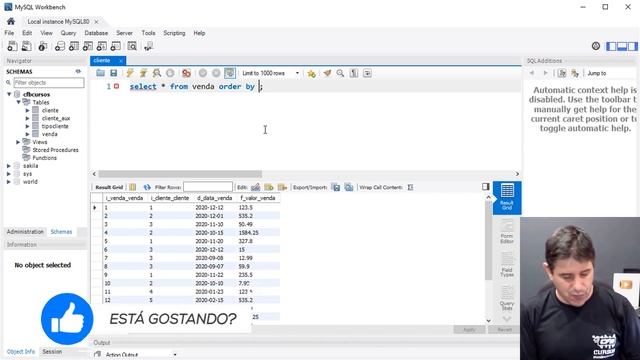Export the recordset to a file
640x360 pixels.
click(336, 187)
